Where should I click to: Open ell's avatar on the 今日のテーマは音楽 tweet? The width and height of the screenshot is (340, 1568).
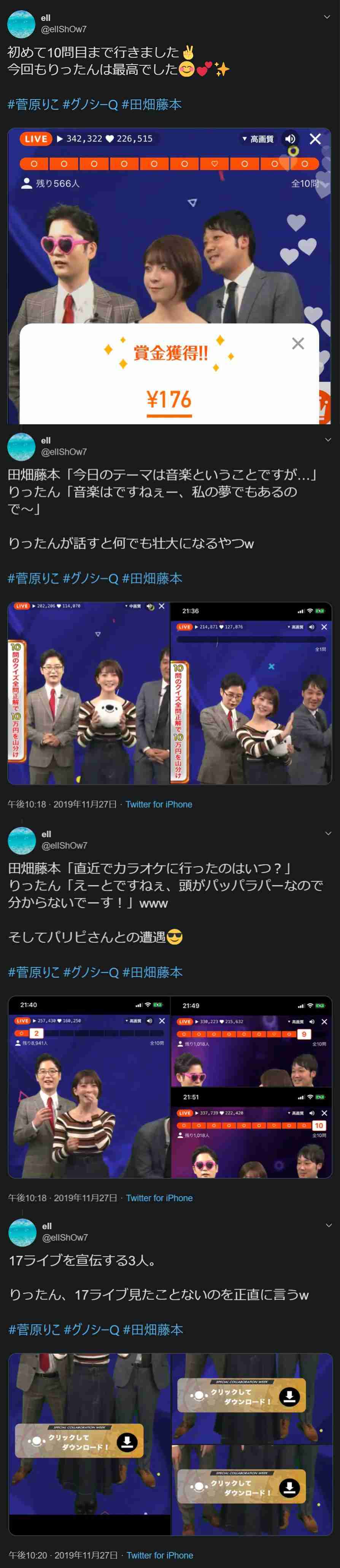(x=21, y=447)
